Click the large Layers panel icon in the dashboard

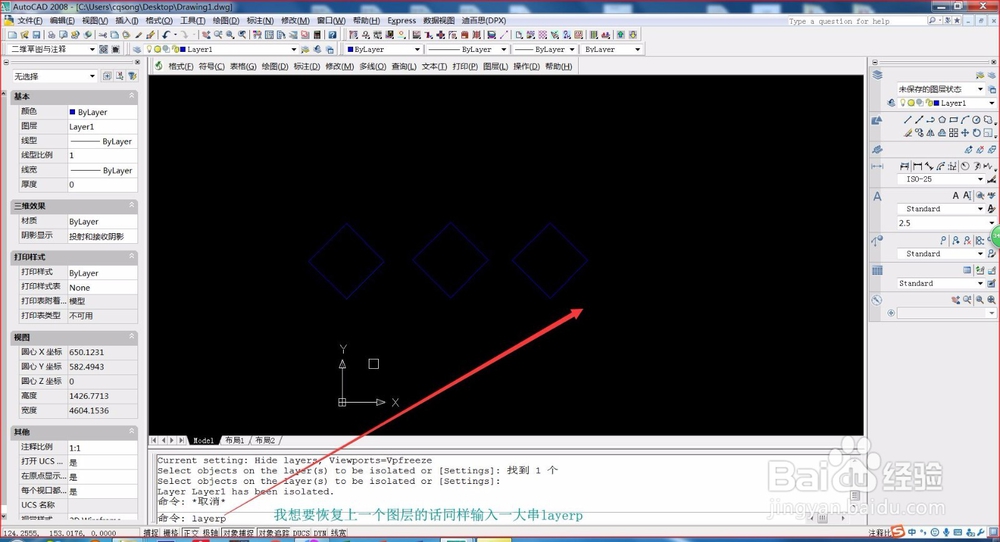(x=878, y=75)
